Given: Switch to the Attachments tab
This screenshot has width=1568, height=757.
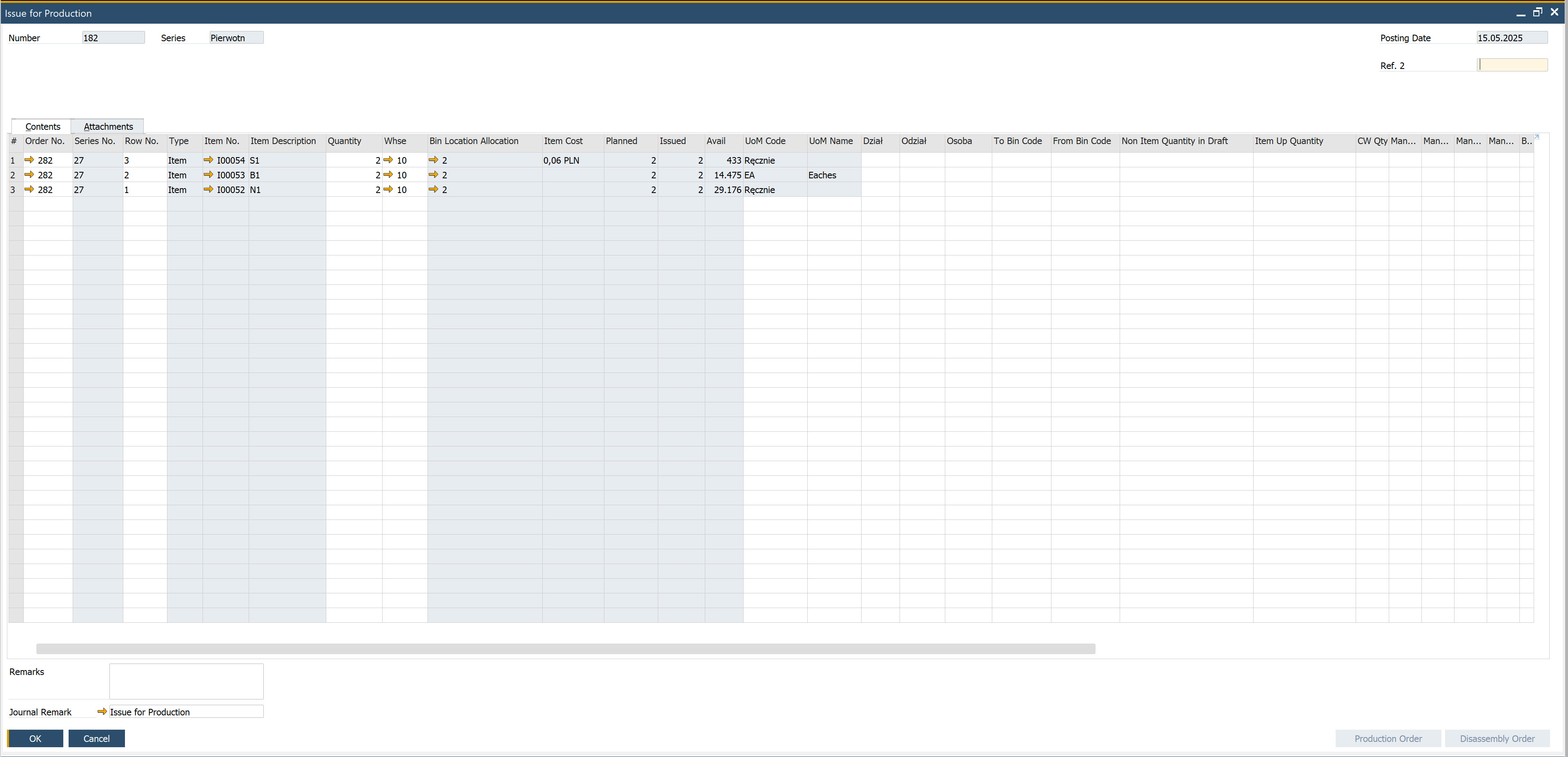Looking at the screenshot, I should click(108, 127).
